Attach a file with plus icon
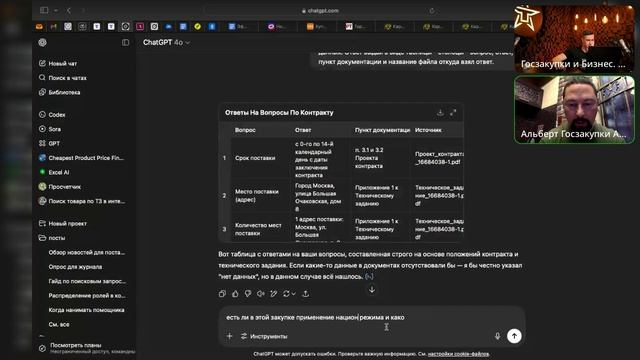This screenshot has width=640, height=360. tap(229, 336)
